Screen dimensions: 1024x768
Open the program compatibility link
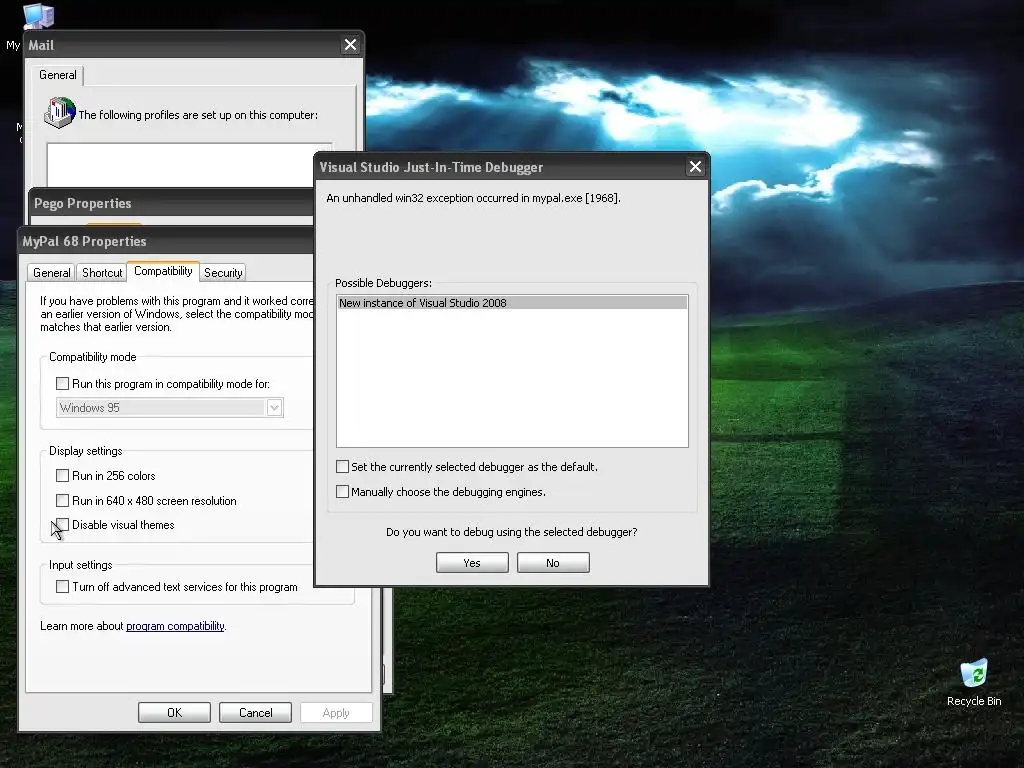[175, 626]
